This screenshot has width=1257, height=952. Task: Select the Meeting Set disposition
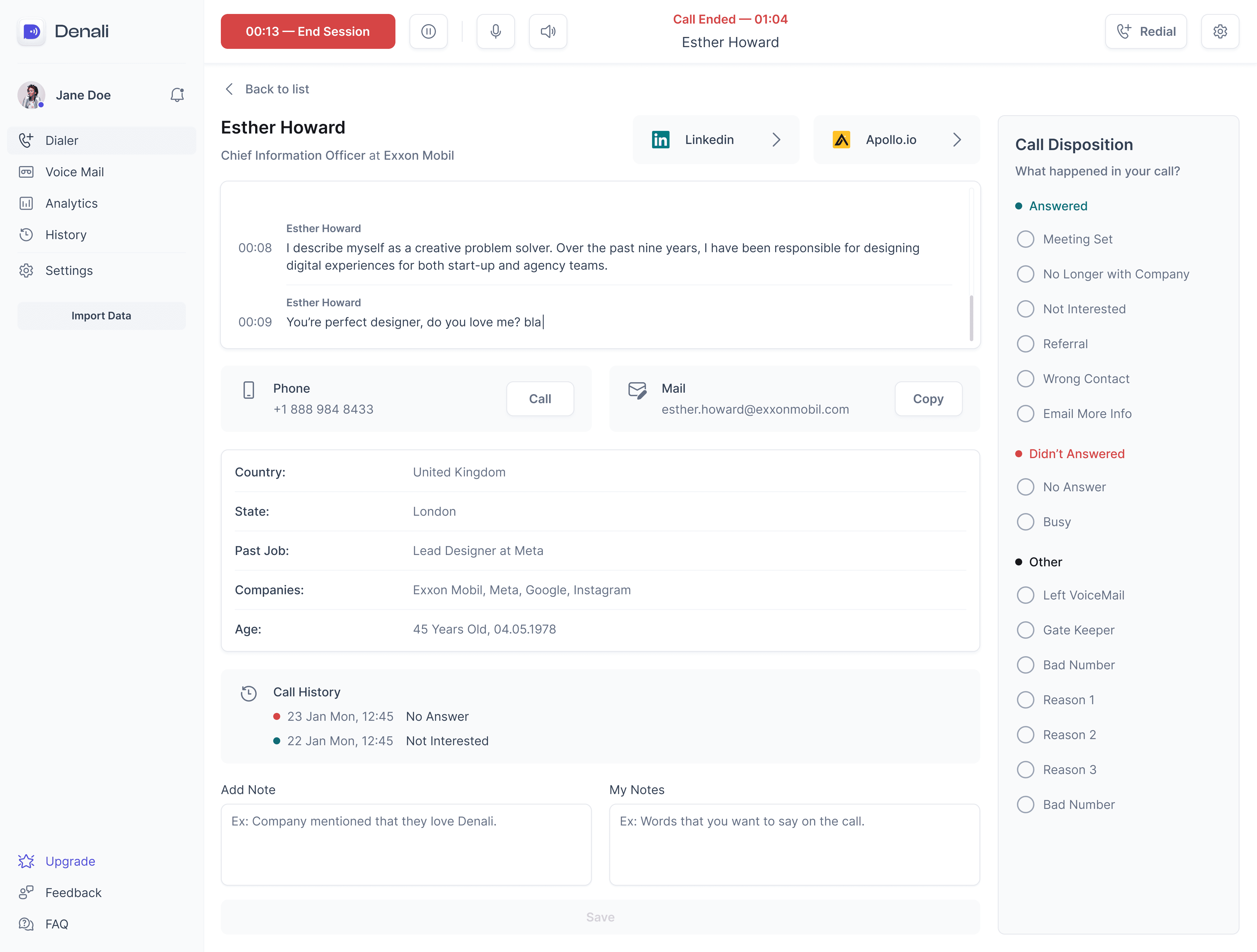[1025, 239]
